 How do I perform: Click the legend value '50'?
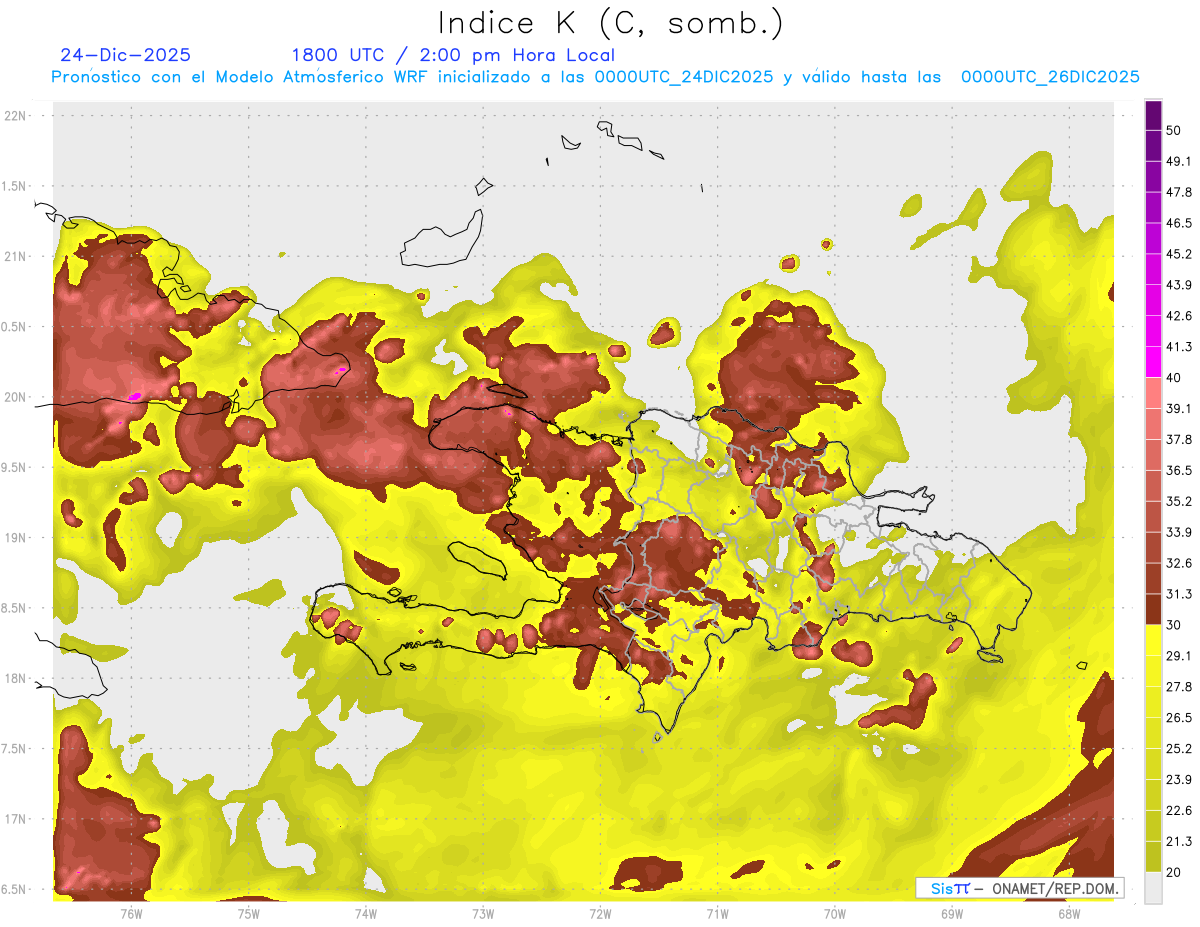(x=1174, y=131)
